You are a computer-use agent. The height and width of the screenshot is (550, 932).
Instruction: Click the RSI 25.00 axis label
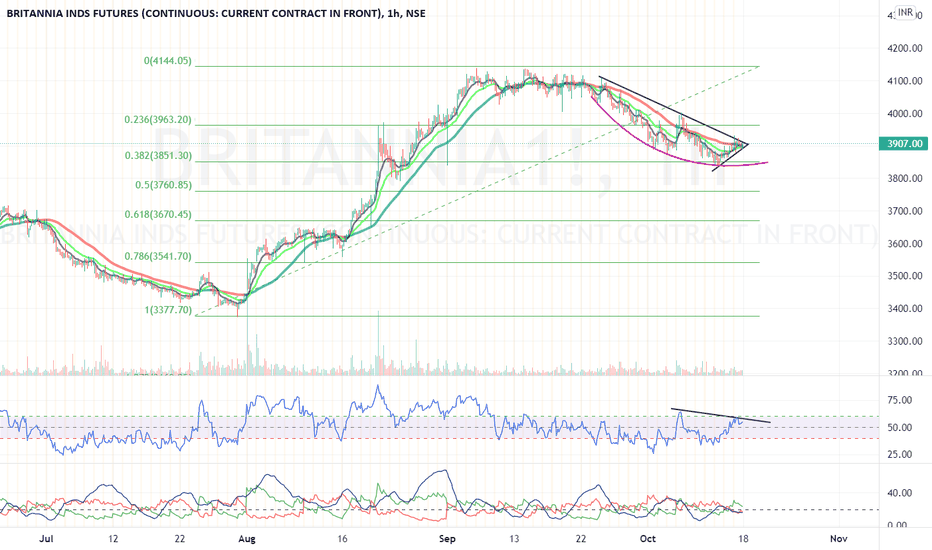[900, 454]
